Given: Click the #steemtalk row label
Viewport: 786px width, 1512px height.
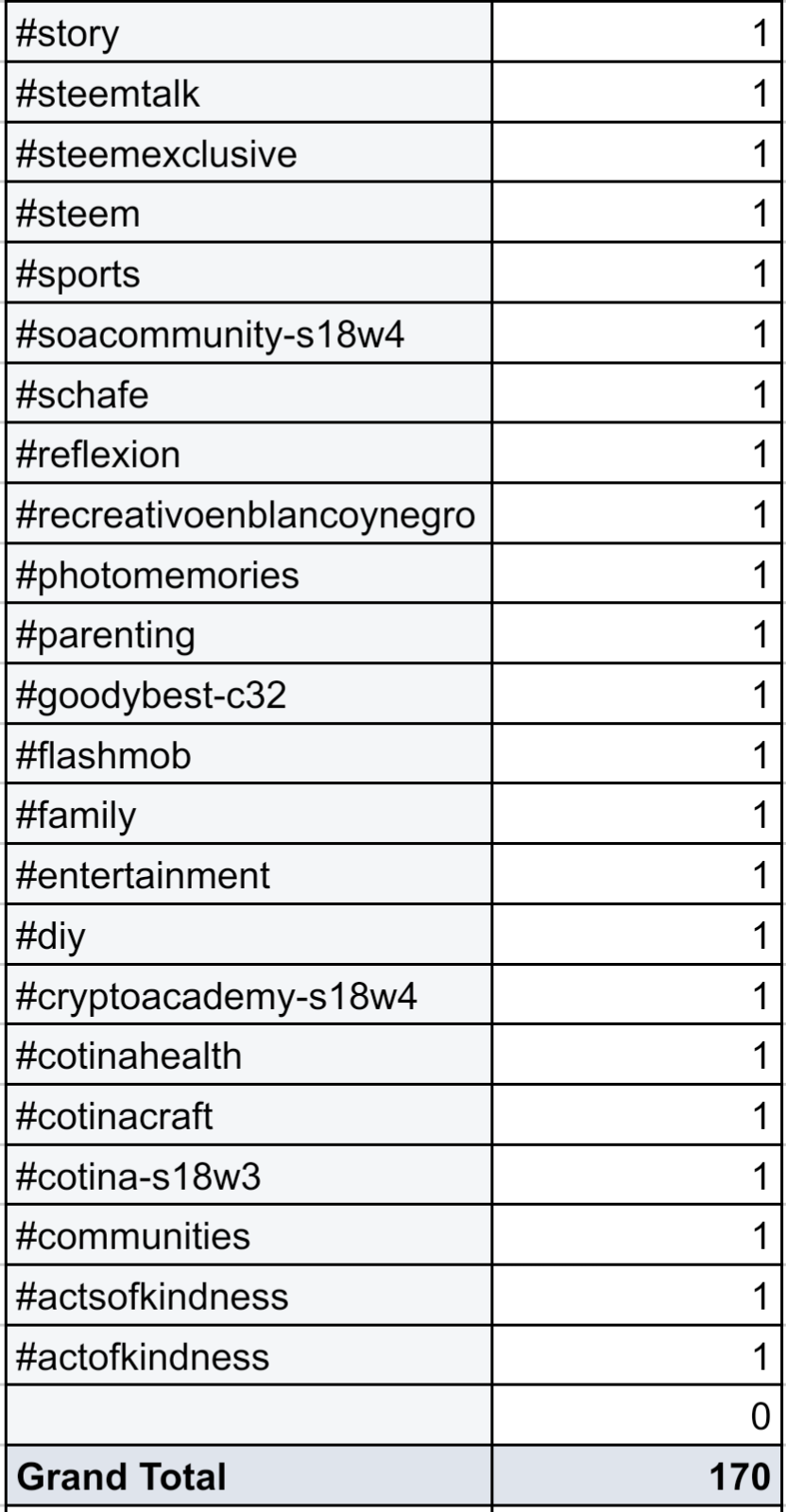Looking at the screenshot, I should click(249, 94).
